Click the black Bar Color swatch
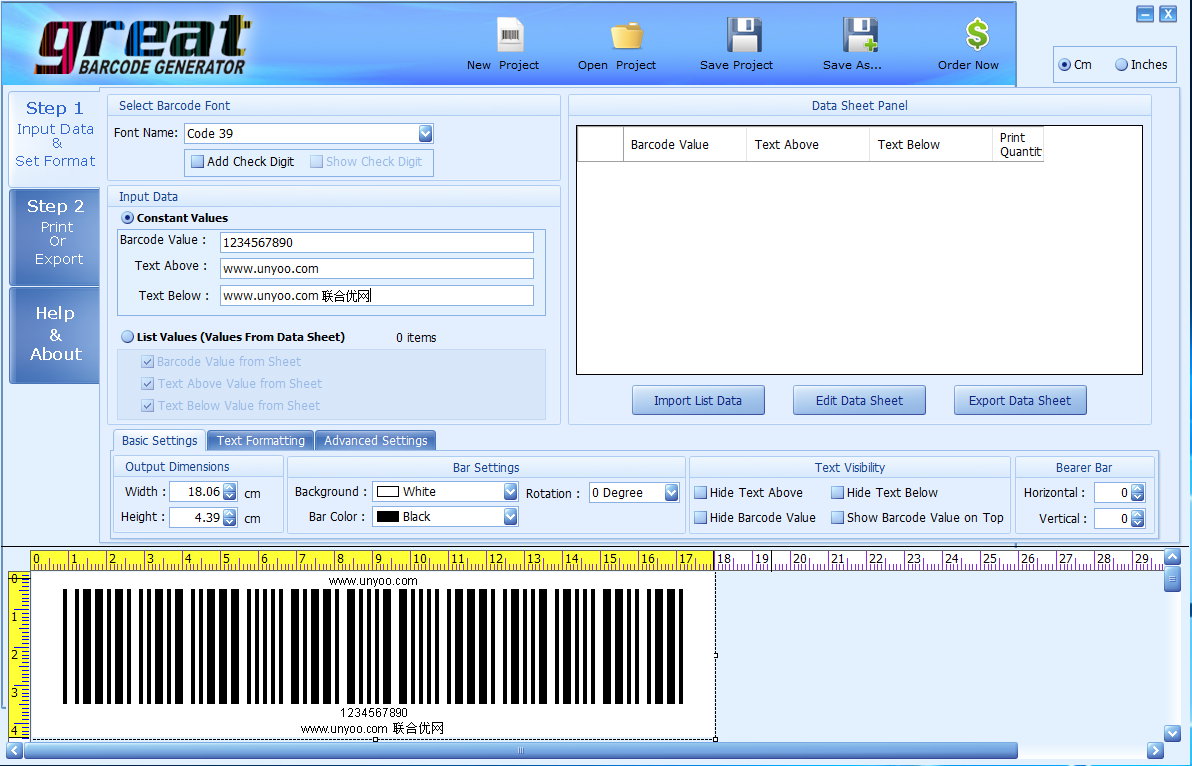 pos(388,517)
